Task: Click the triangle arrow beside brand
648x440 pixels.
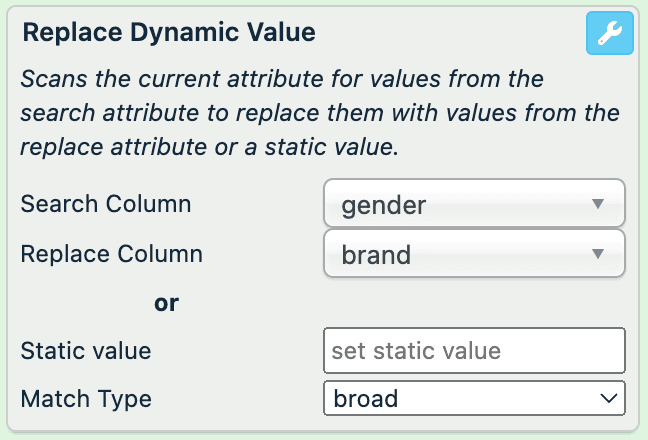Action: pos(597,254)
